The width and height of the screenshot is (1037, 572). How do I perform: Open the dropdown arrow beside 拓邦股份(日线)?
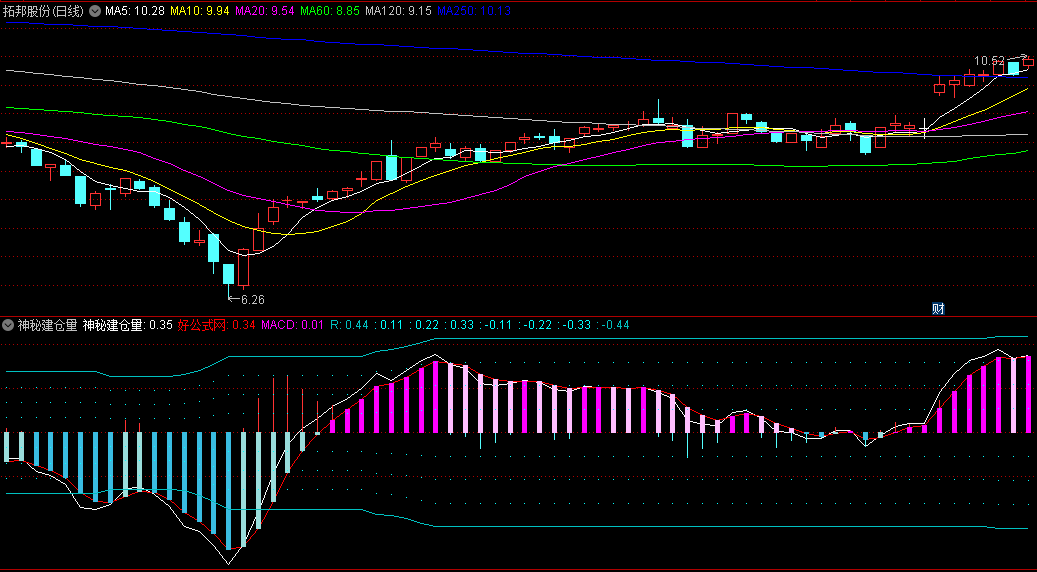click(x=95, y=11)
